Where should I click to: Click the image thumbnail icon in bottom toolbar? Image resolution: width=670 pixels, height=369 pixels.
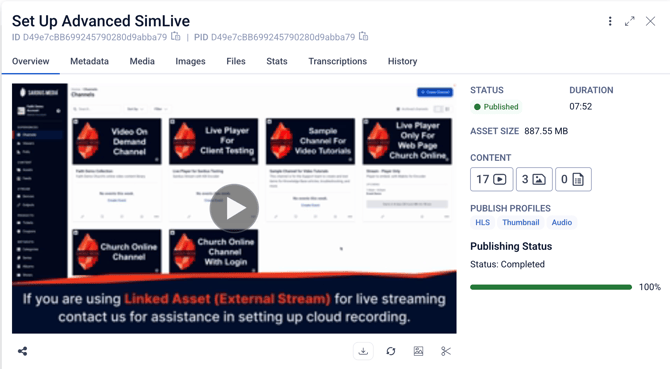point(418,351)
